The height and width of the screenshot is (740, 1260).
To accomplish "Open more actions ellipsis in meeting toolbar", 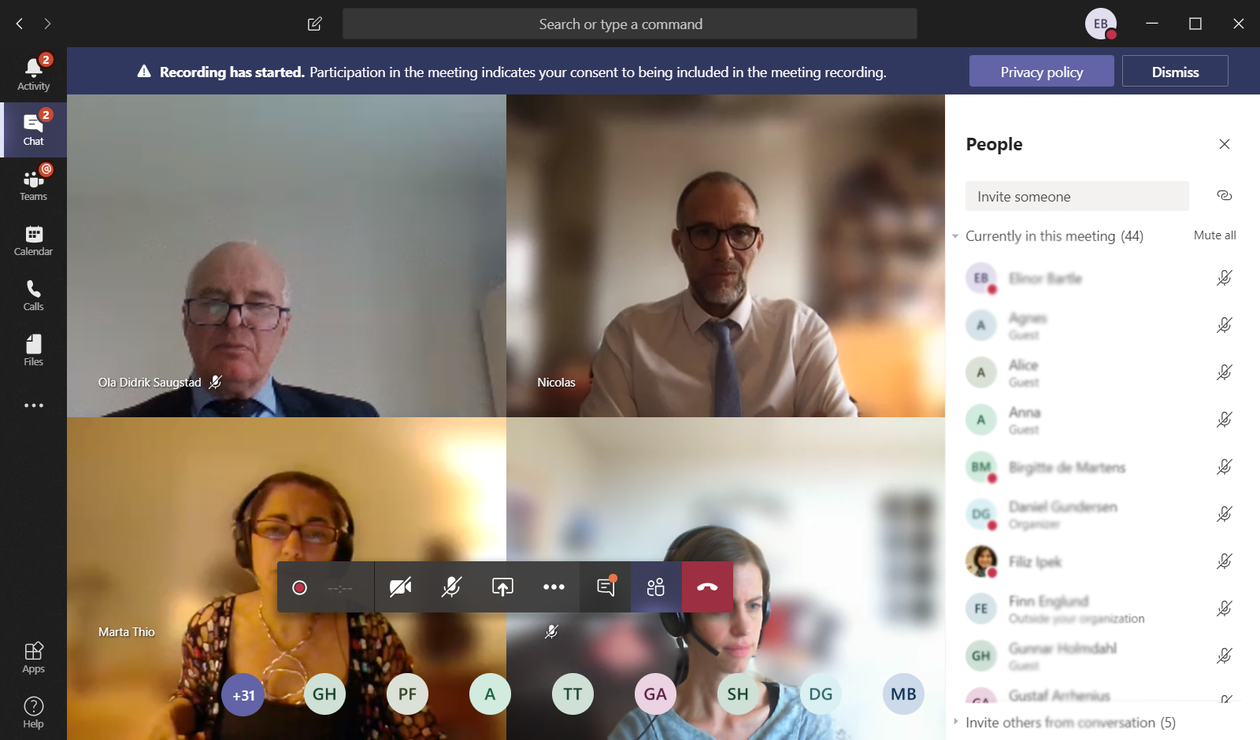I will pos(554,587).
